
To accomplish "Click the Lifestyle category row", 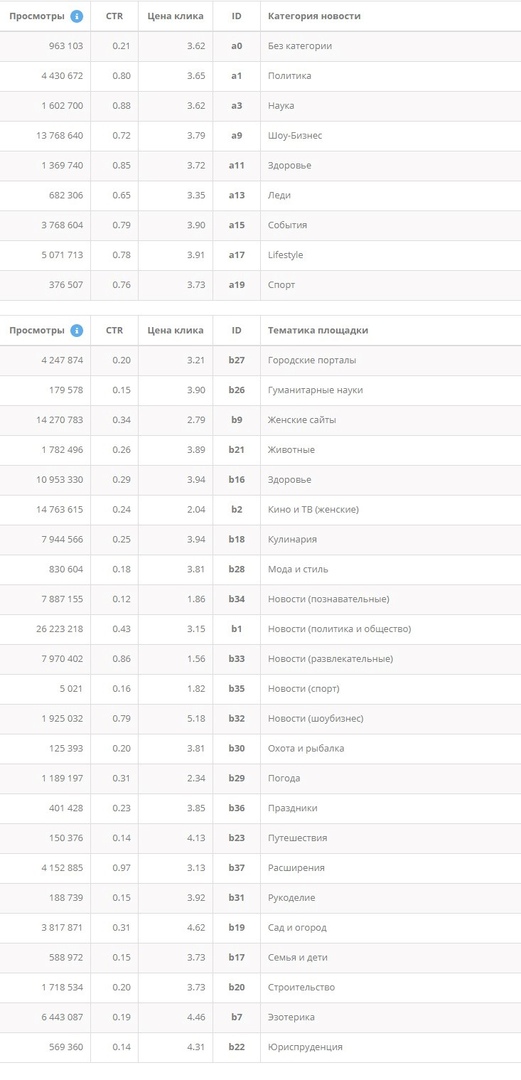I will pyautogui.click(x=260, y=255).
